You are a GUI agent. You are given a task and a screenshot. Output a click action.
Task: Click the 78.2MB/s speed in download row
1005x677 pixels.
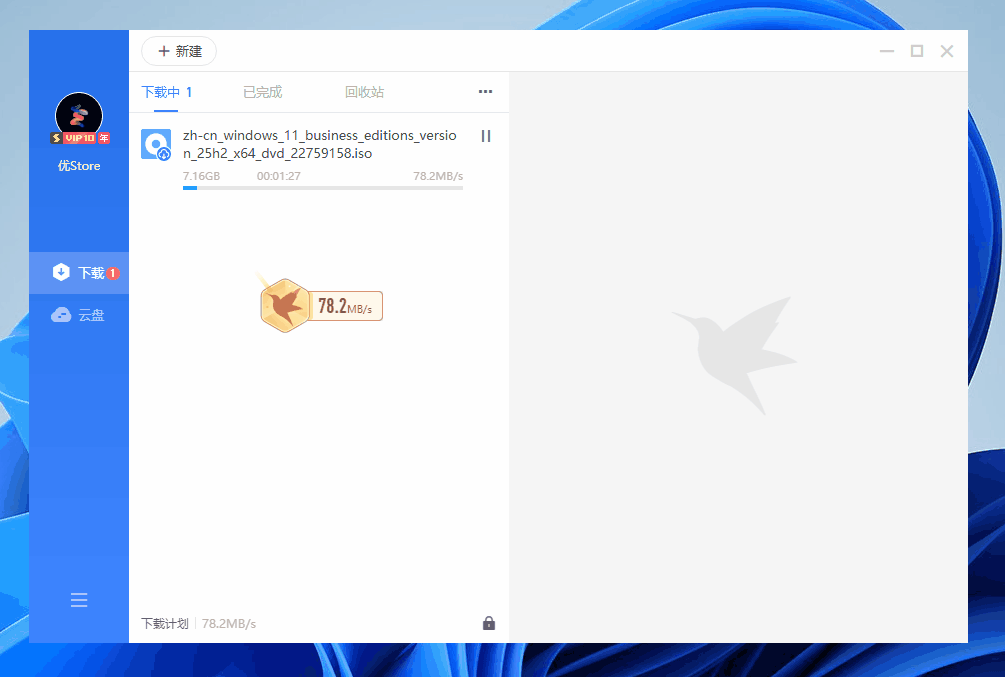(x=438, y=176)
